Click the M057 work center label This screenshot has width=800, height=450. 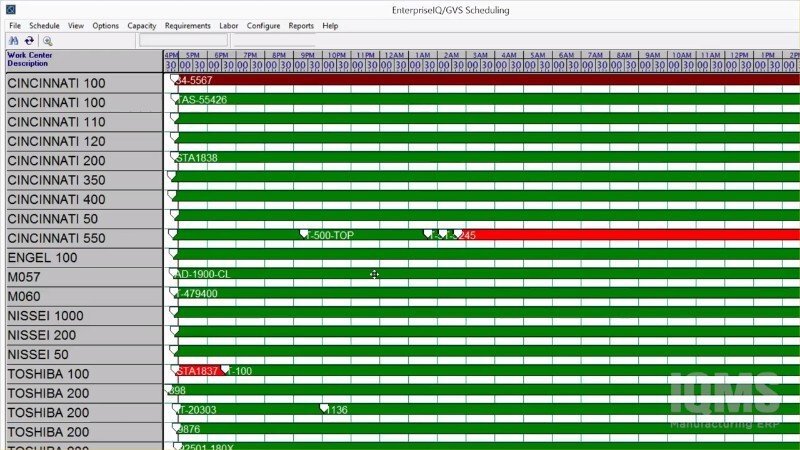(x=25, y=277)
